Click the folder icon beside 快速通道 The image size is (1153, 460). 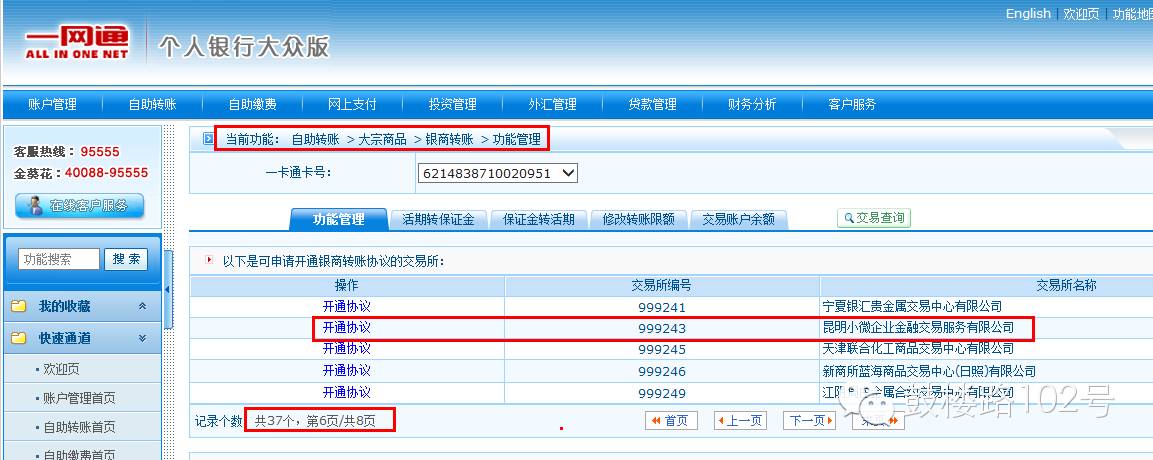[x=18, y=338]
